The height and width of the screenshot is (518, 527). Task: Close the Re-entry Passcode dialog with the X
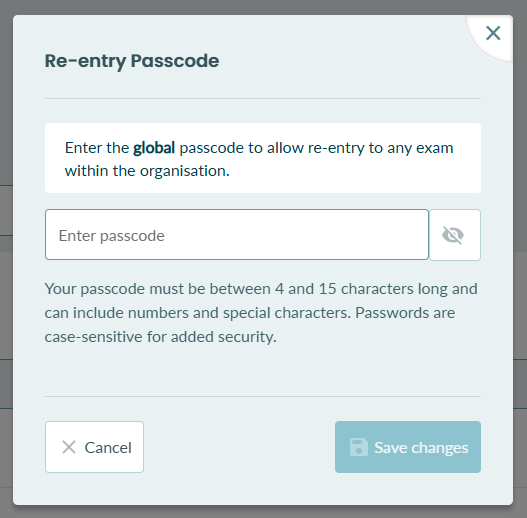[x=493, y=33]
